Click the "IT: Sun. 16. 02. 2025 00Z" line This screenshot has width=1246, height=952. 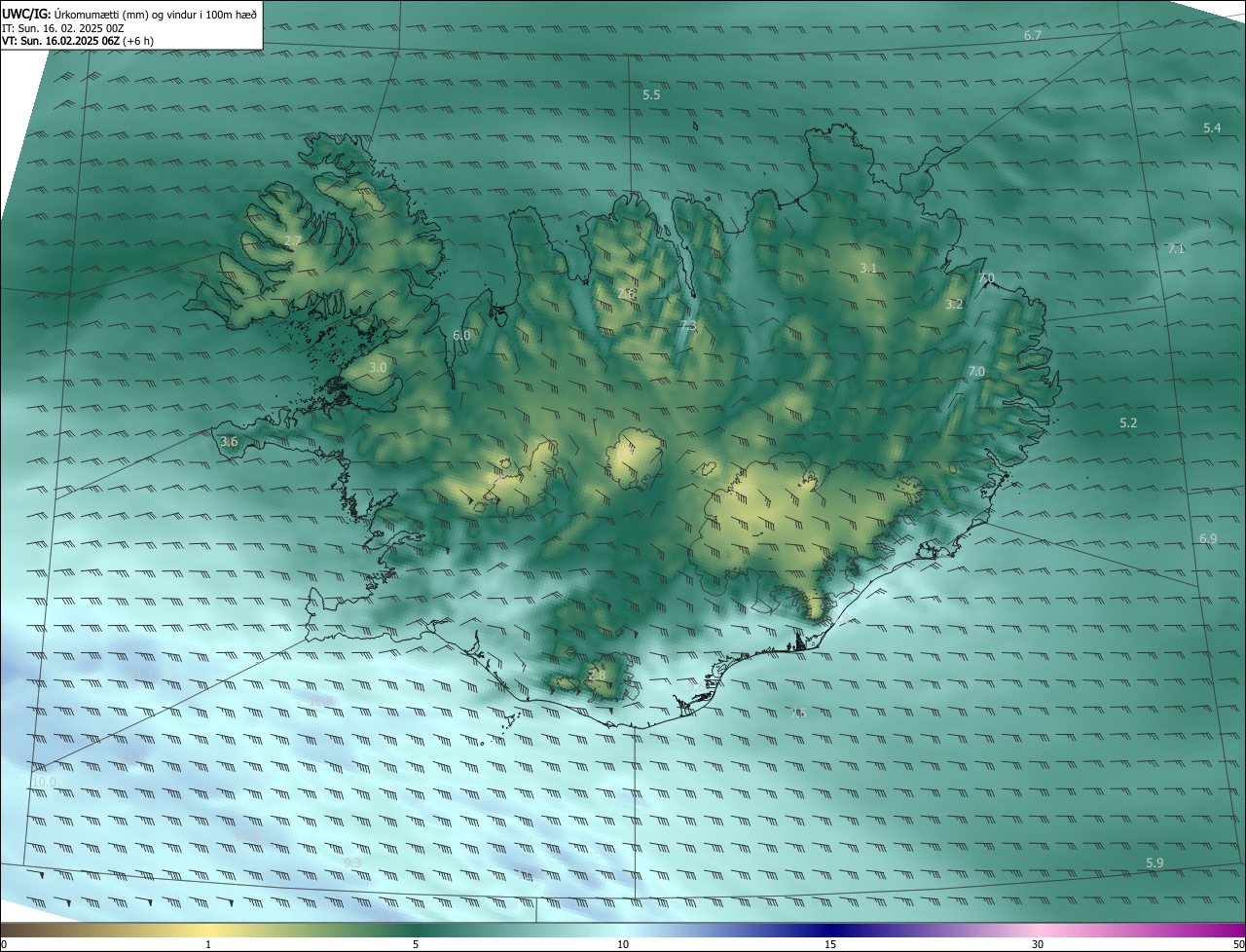[x=63, y=28]
